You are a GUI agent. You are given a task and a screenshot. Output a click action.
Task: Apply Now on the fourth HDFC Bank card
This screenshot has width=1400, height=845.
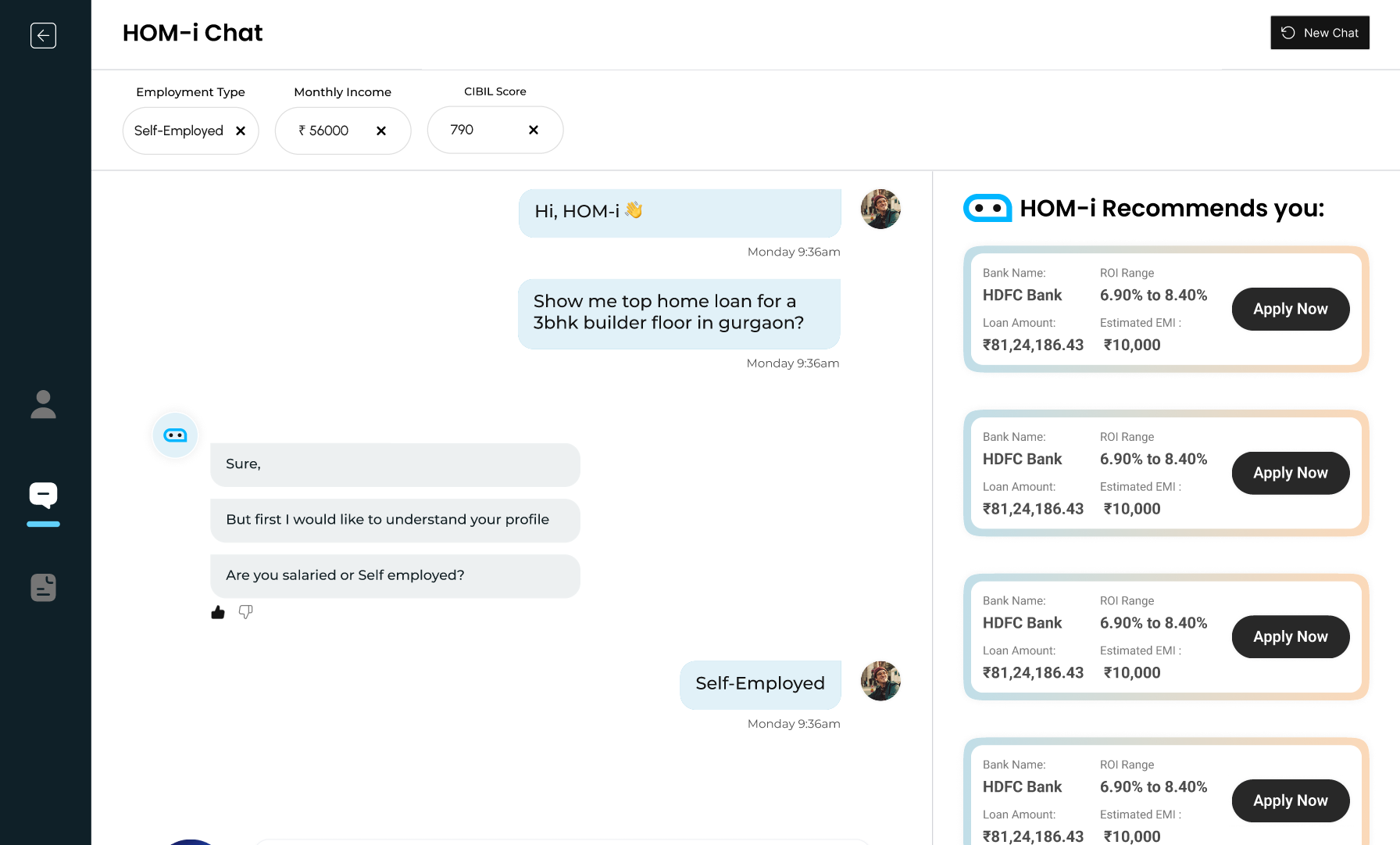click(1291, 800)
